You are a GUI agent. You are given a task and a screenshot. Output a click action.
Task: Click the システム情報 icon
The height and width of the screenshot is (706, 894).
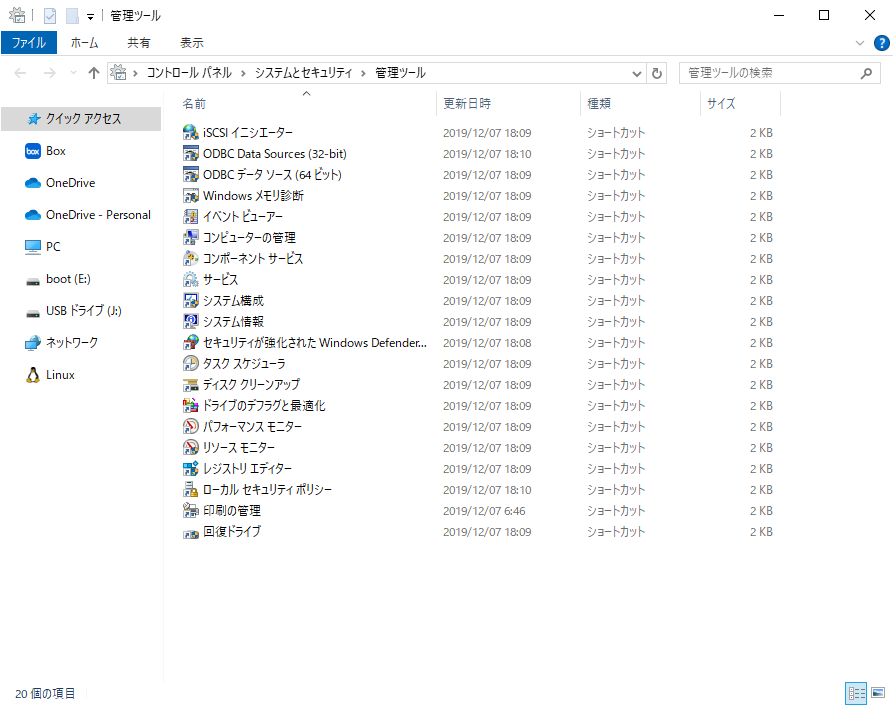(190, 322)
